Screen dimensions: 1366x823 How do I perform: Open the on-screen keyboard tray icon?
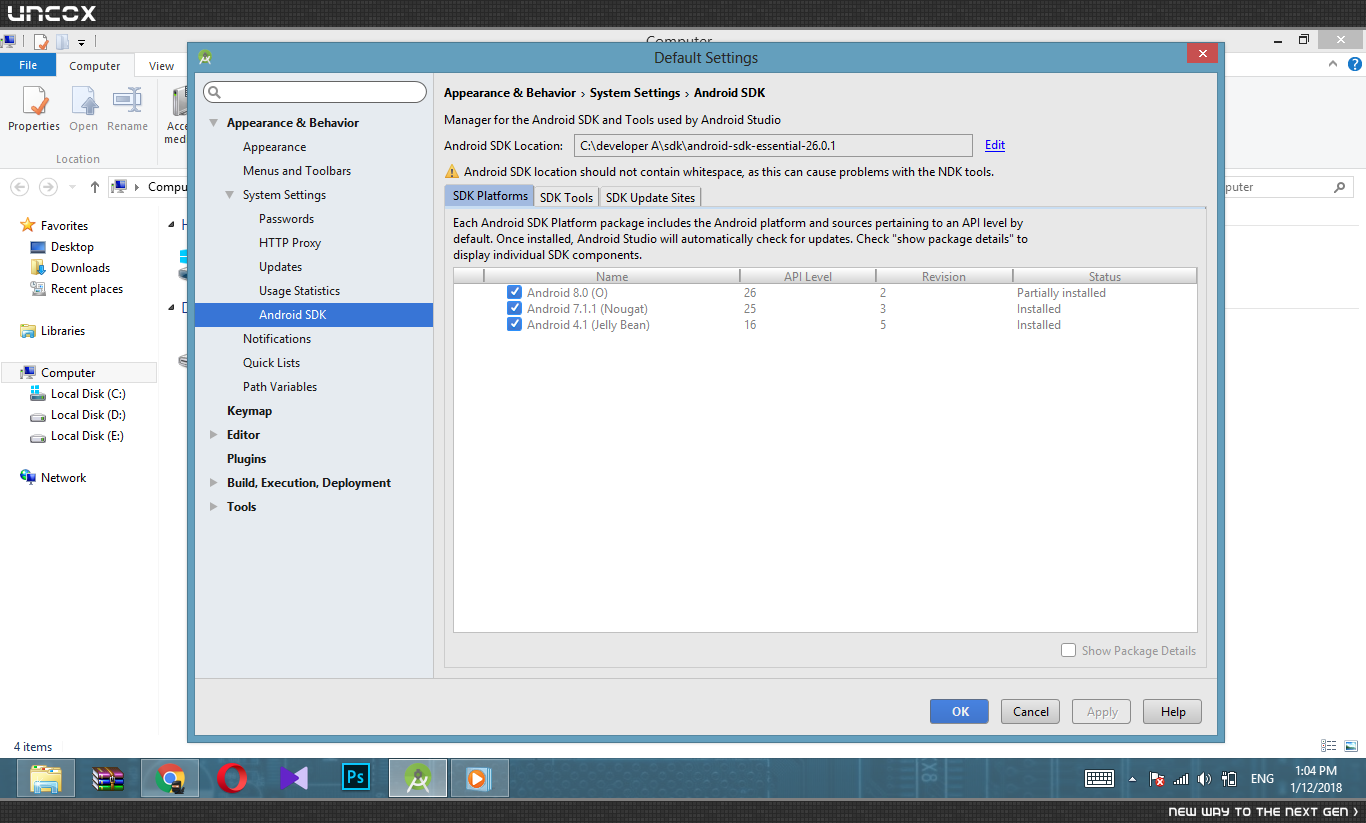[x=1100, y=778]
